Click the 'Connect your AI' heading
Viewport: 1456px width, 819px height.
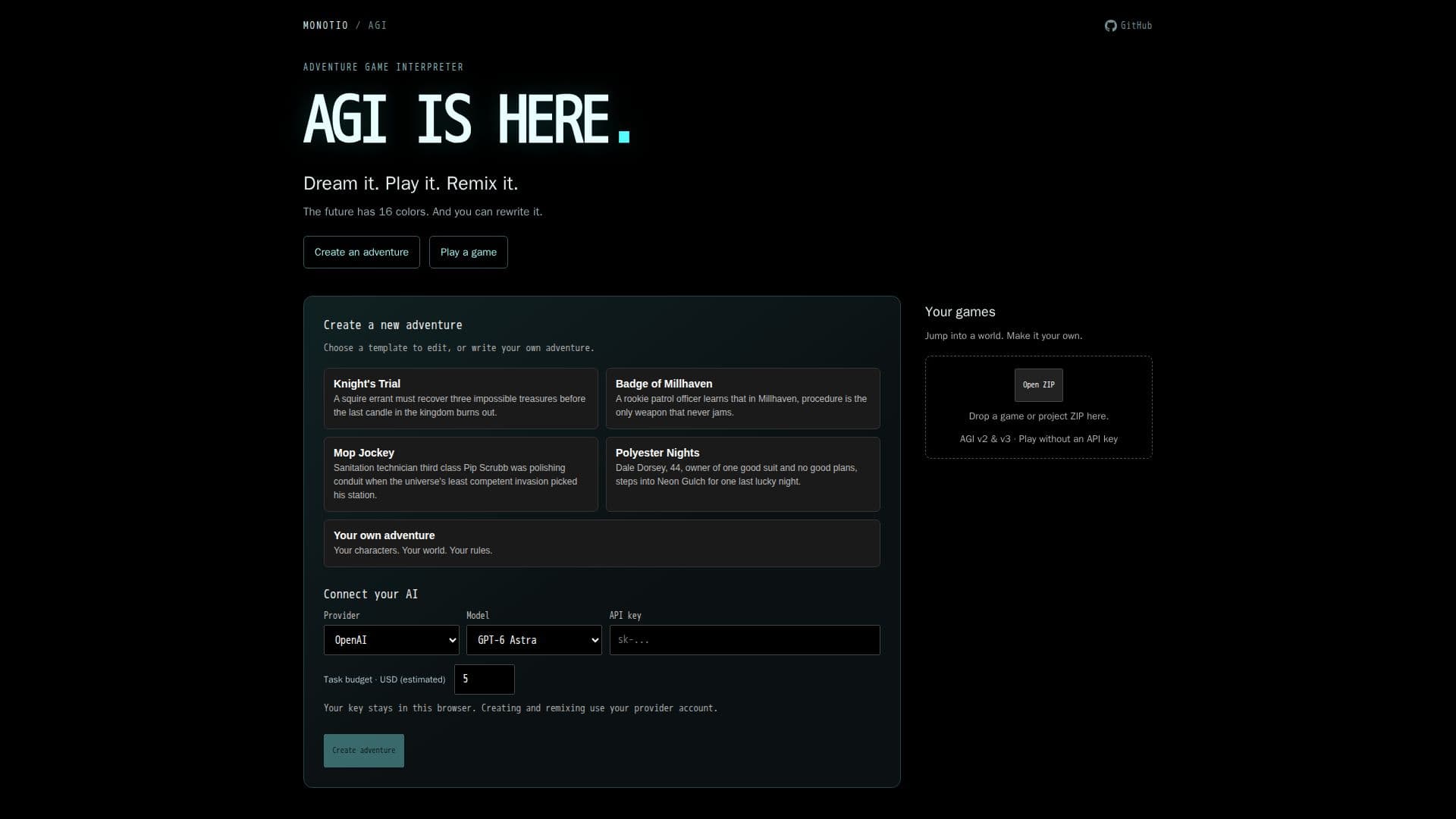(x=370, y=595)
